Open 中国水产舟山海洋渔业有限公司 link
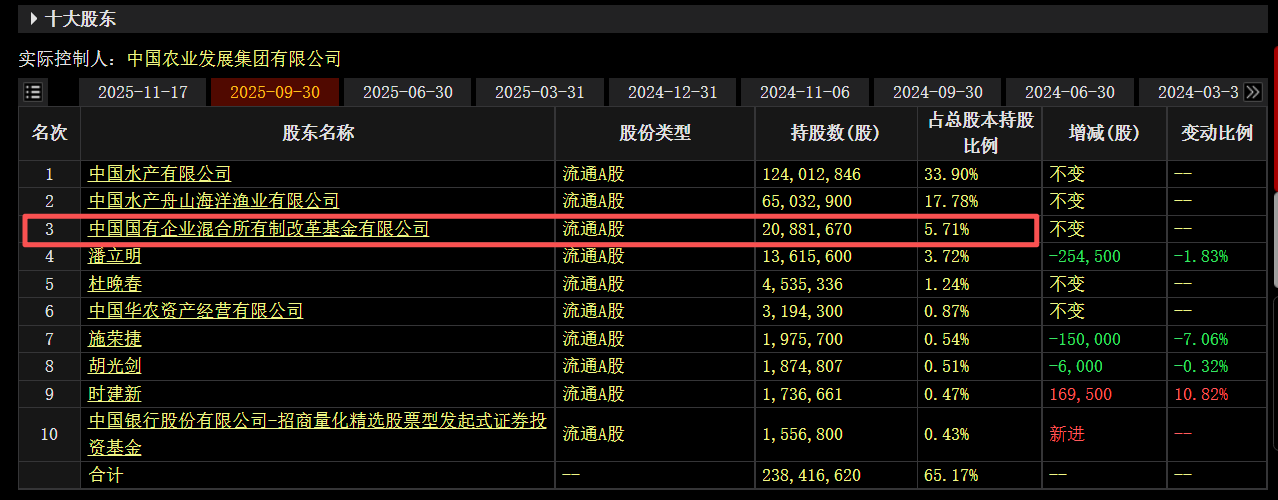This screenshot has width=1278, height=500. click(x=214, y=201)
